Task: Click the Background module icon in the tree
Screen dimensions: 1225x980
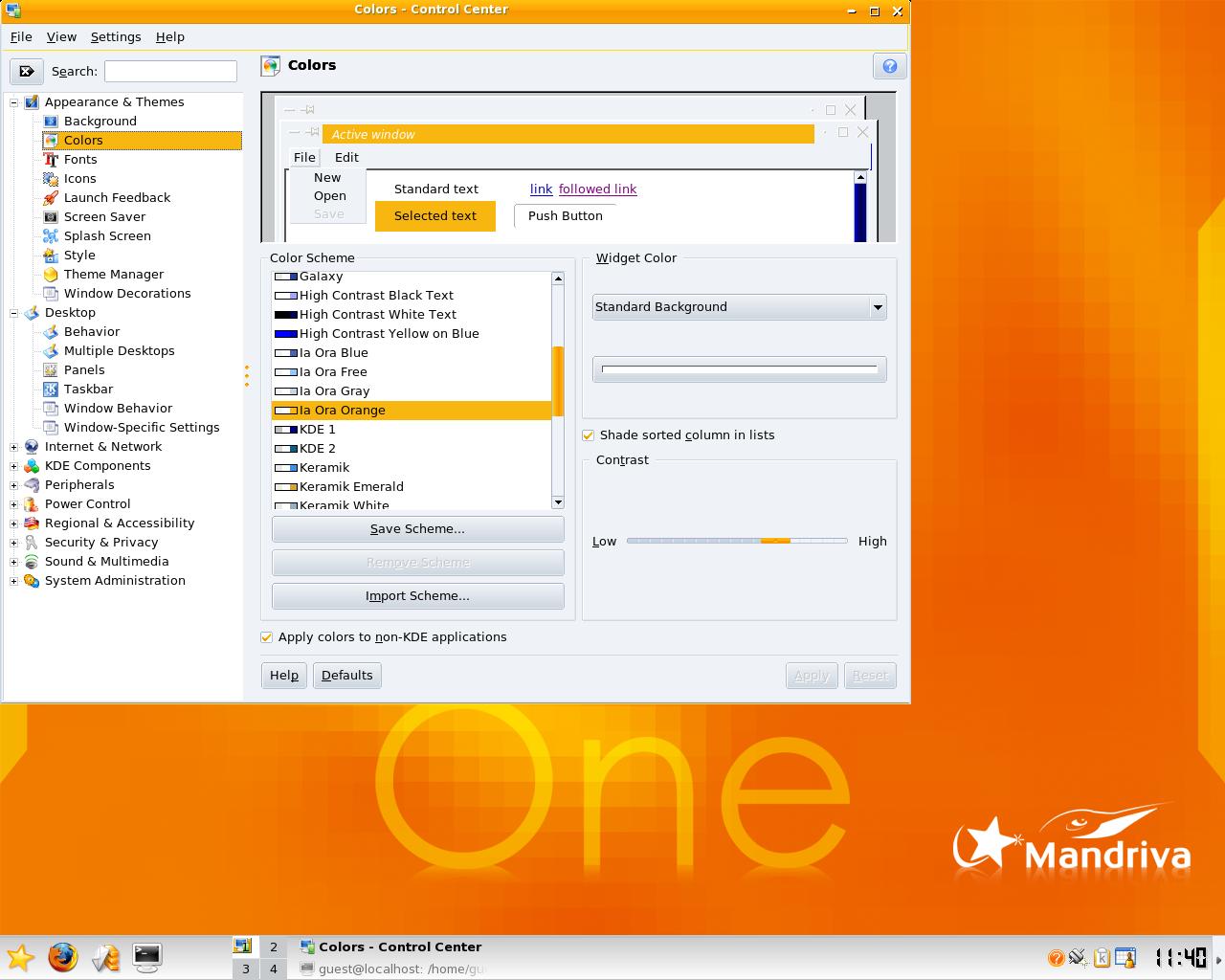Action: (x=51, y=122)
